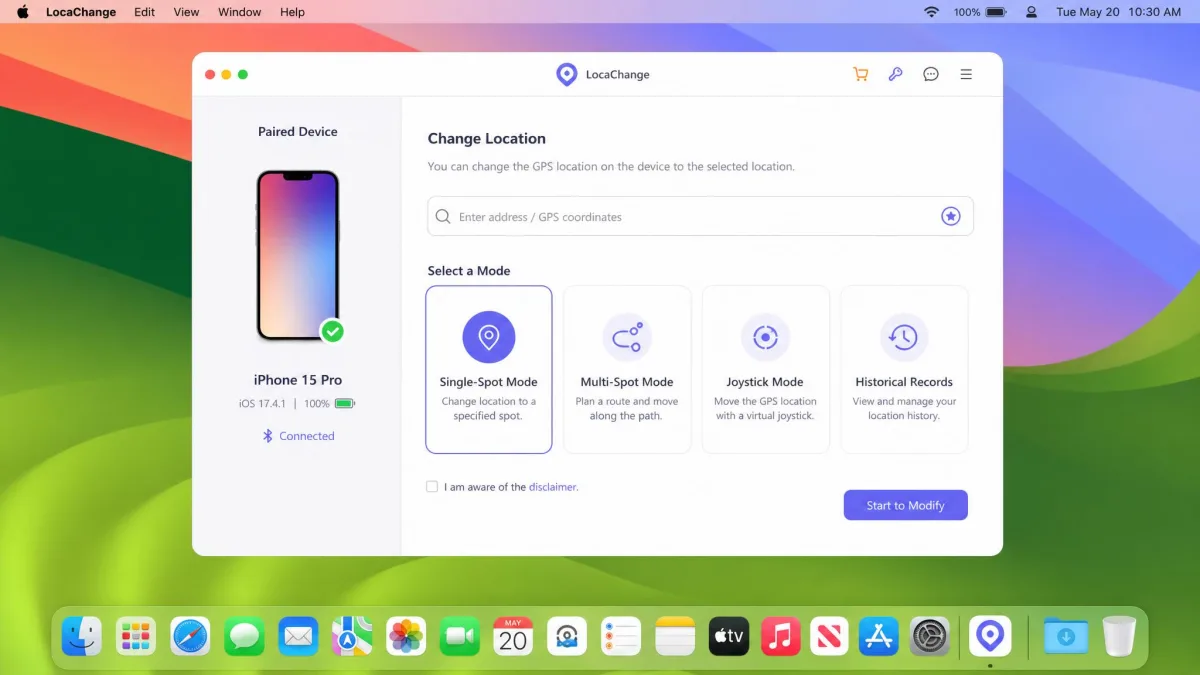This screenshot has height=675, width=1200.
Task: Click the green connected check badge
Action: click(x=333, y=331)
